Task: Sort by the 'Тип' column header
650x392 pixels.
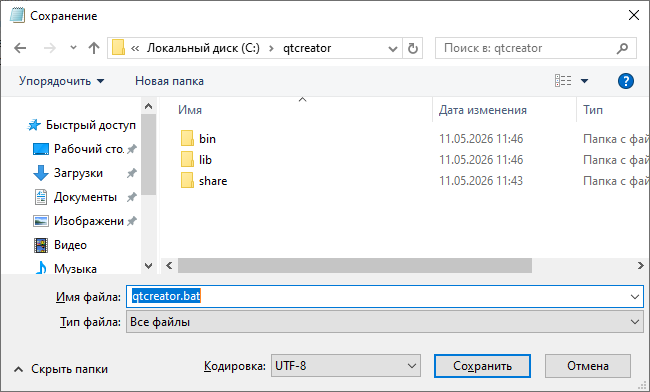Action: click(593, 110)
